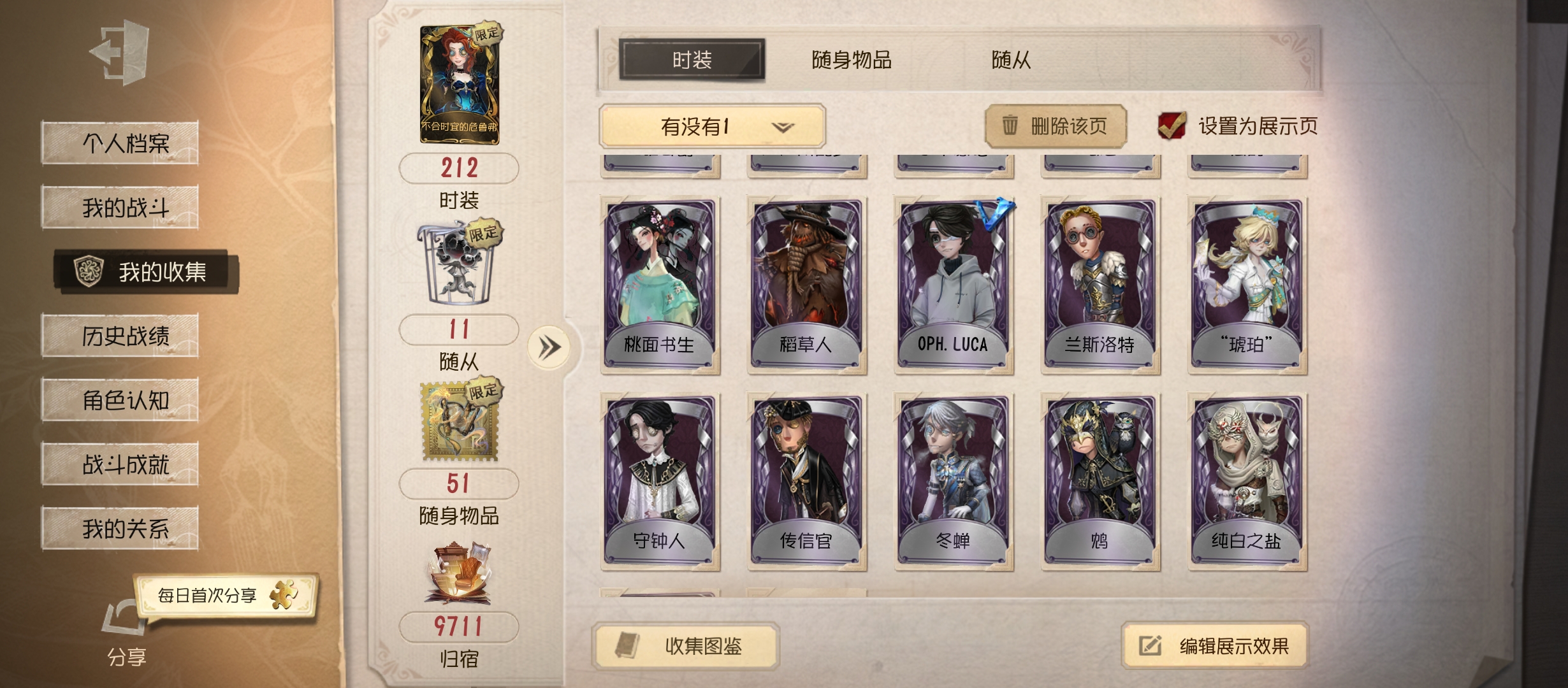Open the 有没有1 page dropdown
Image resolution: width=1568 pixels, height=688 pixels.
[x=712, y=126]
